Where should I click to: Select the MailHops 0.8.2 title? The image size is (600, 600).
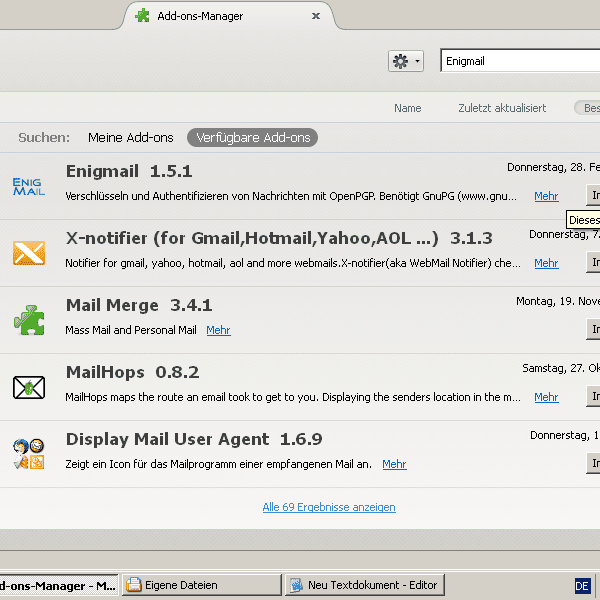[132, 372]
